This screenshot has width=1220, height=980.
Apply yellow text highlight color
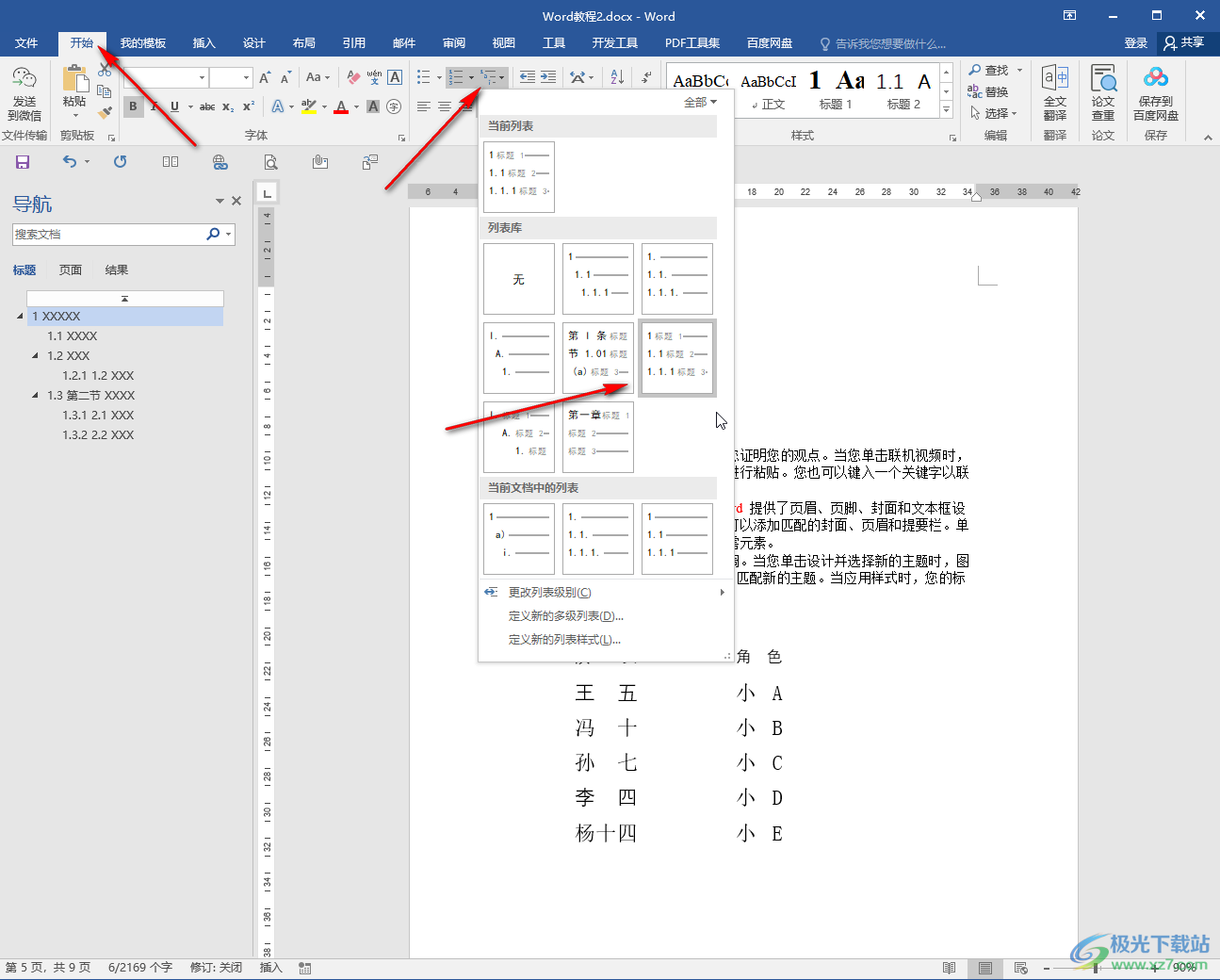[x=309, y=106]
